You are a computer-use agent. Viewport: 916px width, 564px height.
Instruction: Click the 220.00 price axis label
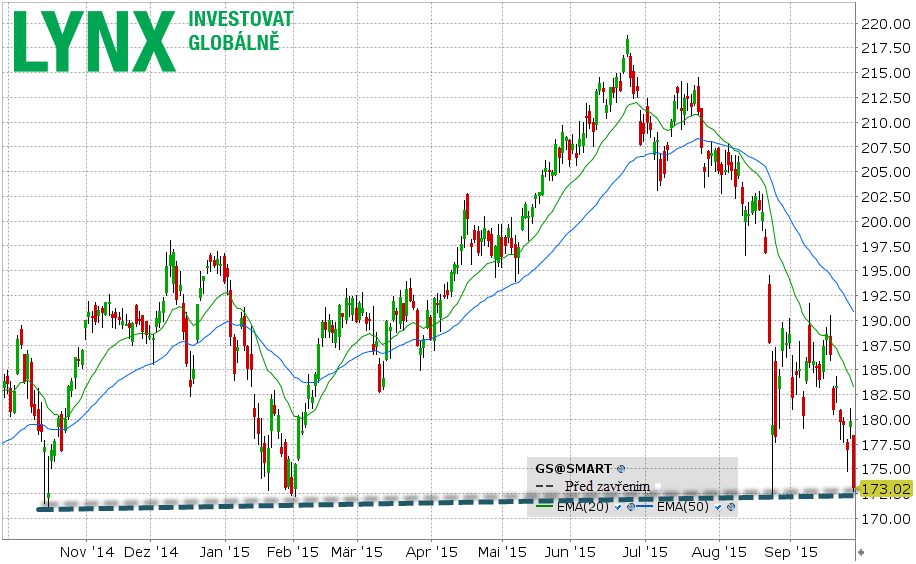tap(886, 24)
